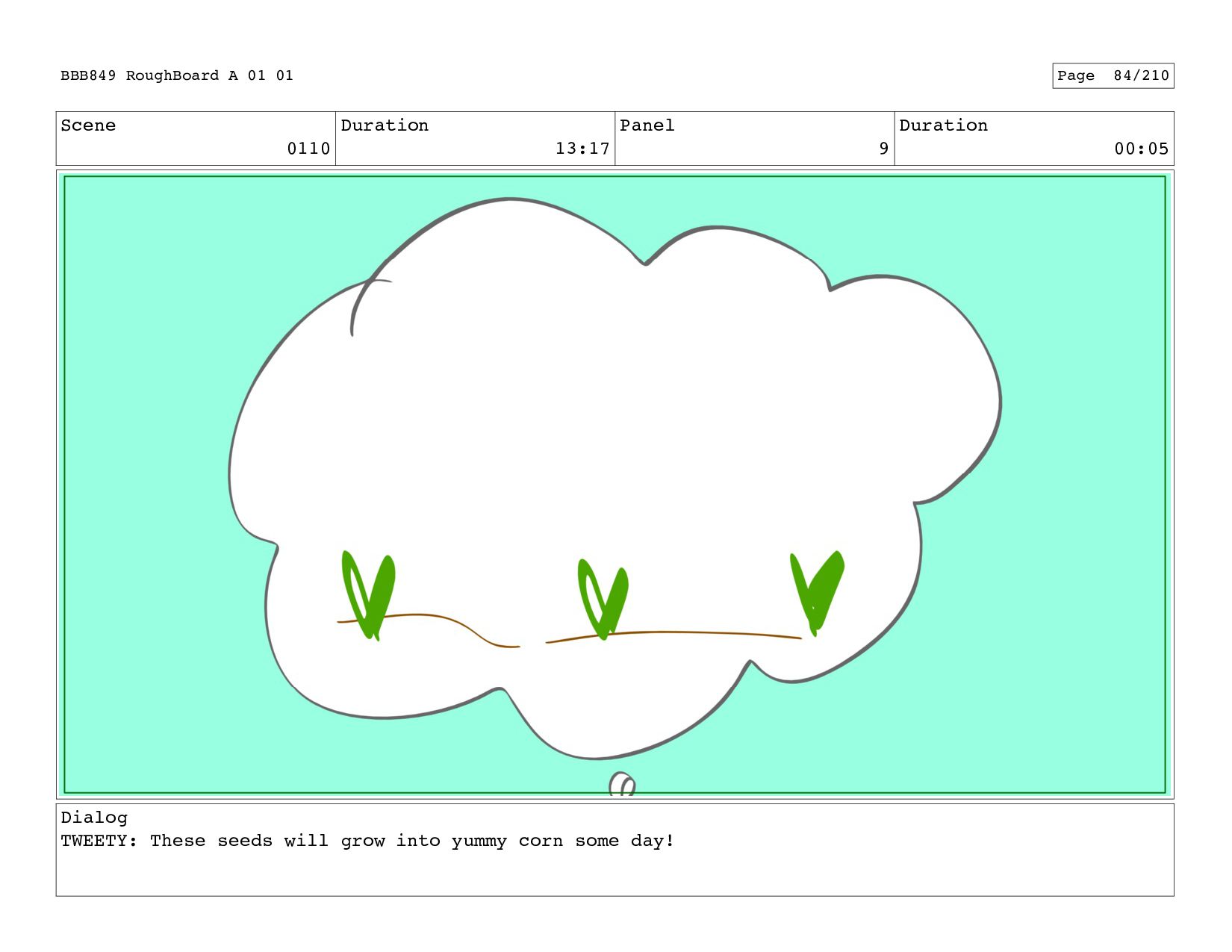Click the left brown soil line
The height and width of the screenshot is (952, 1232).
point(429,629)
